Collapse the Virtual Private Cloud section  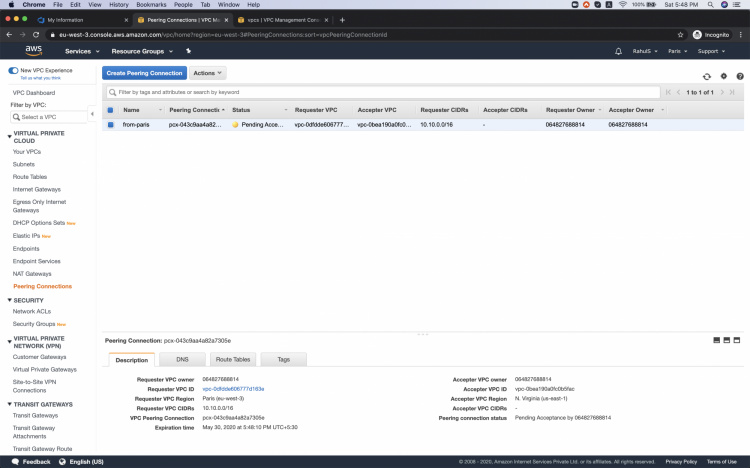10,134
